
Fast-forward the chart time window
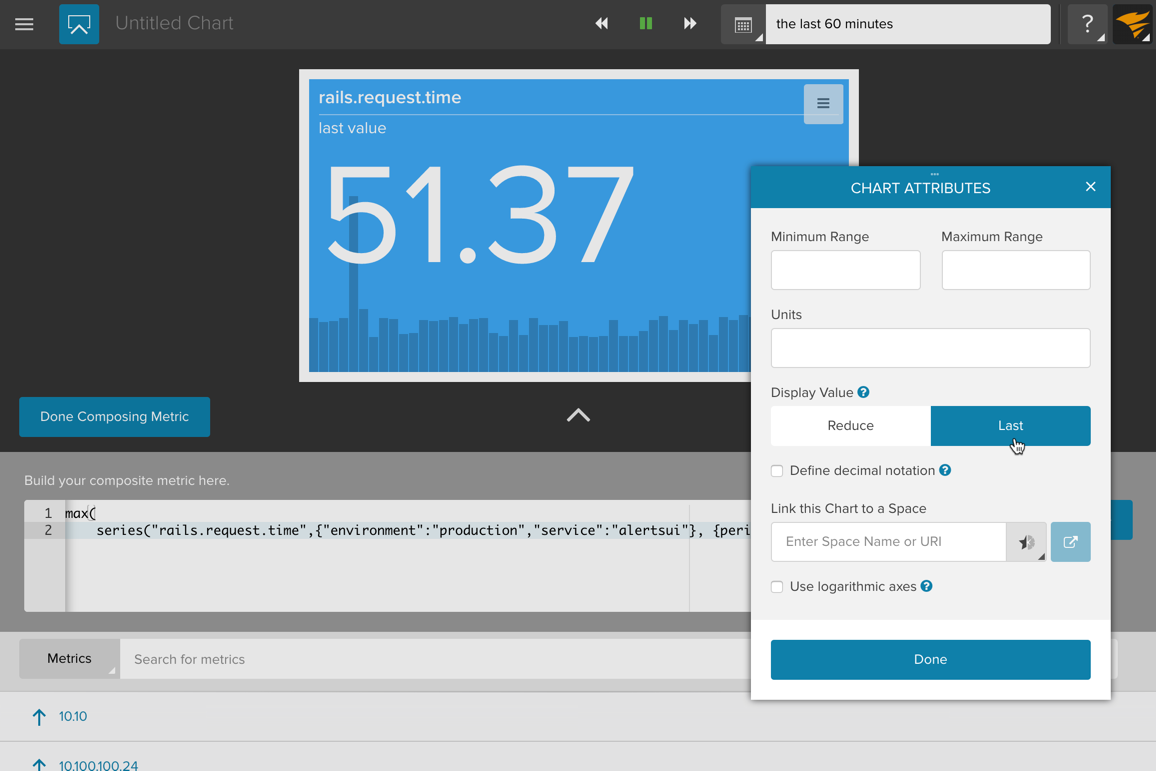tap(690, 24)
